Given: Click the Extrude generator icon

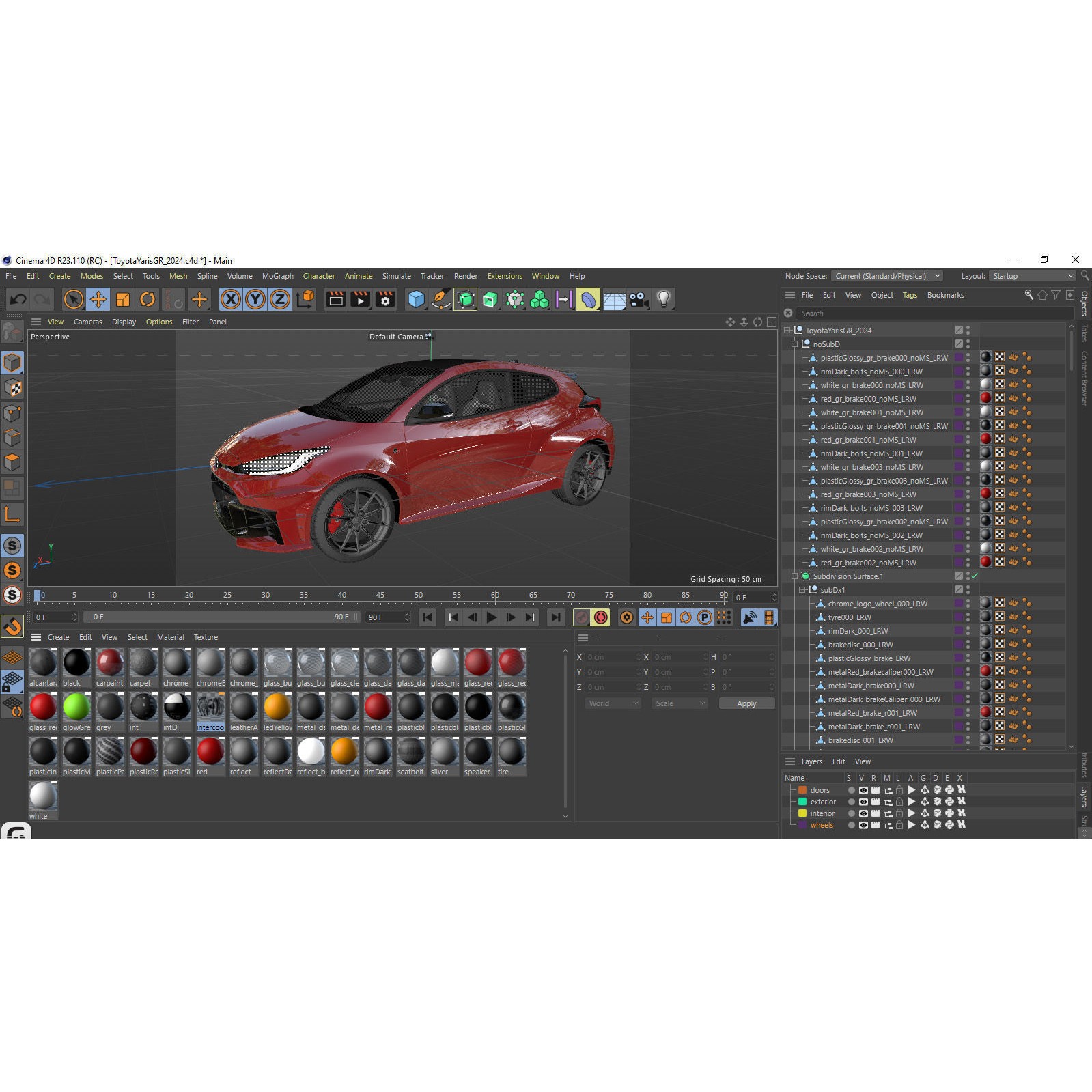Looking at the screenshot, I should pos(490,299).
